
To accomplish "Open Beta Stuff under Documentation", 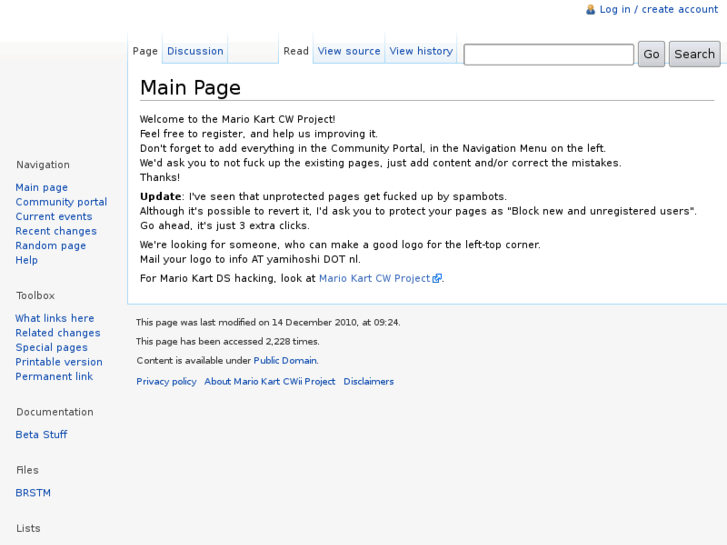I will click(41, 435).
